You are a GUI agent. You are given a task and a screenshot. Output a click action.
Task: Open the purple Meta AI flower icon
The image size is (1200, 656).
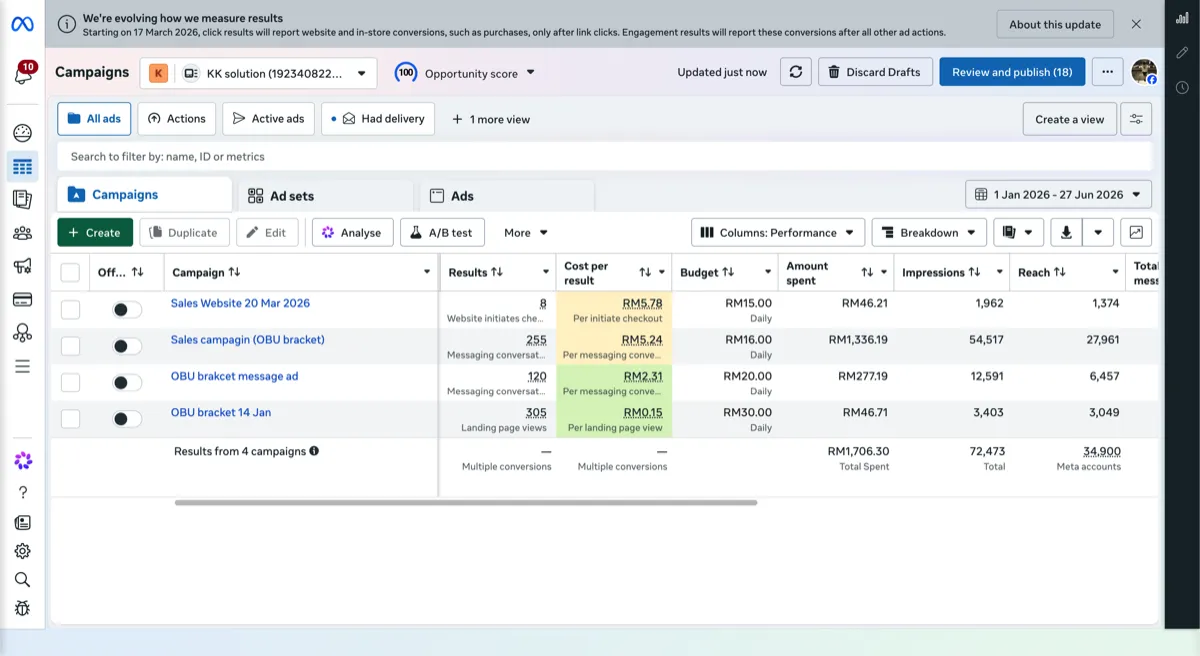pos(22,461)
